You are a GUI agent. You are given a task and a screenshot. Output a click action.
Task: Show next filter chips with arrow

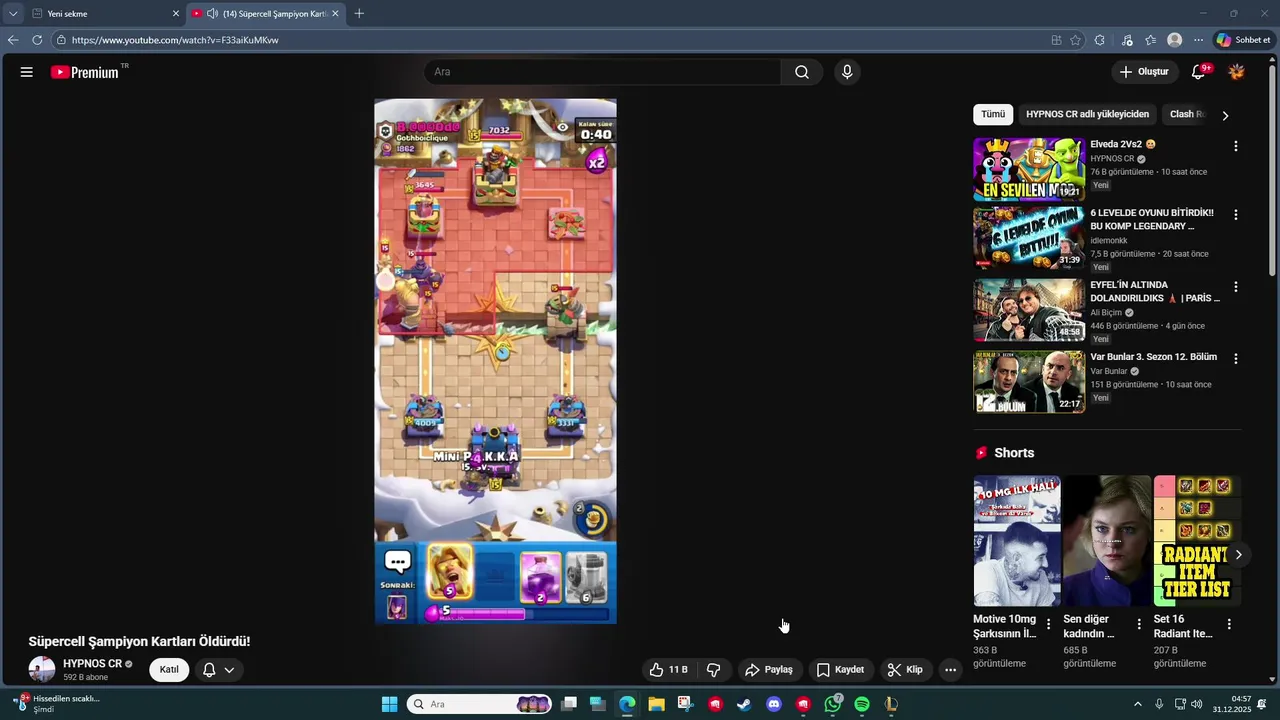[1225, 115]
